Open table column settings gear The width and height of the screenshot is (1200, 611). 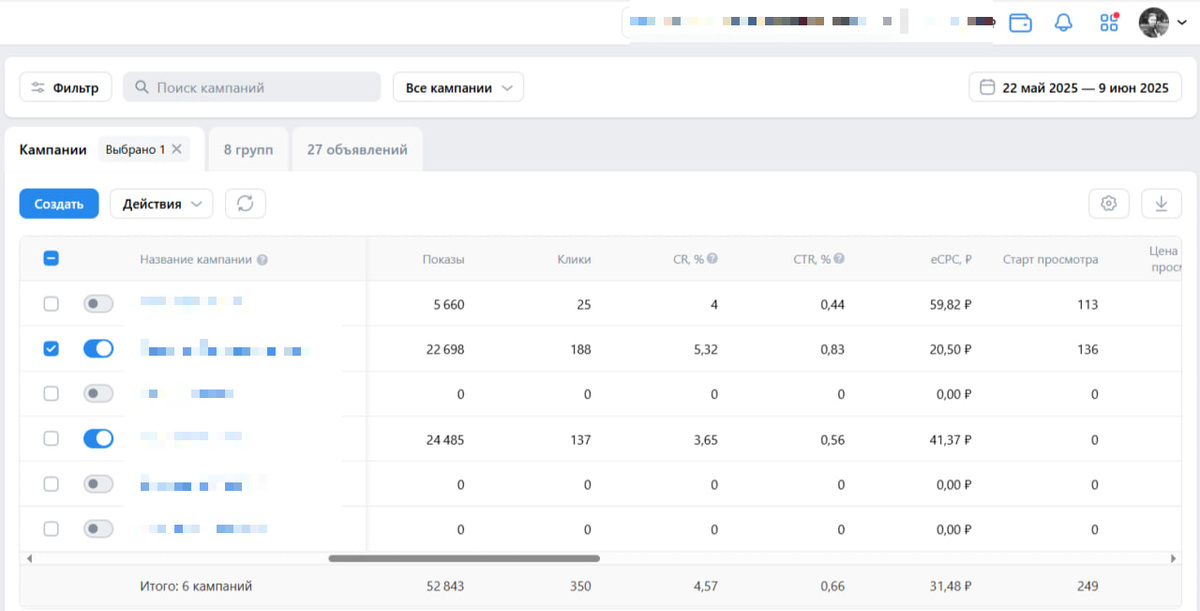coord(1108,203)
